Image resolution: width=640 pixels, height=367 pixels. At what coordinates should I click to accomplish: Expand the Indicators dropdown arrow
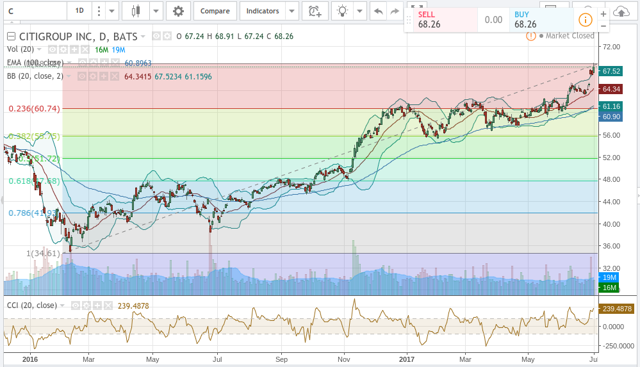click(x=292, y=11)
